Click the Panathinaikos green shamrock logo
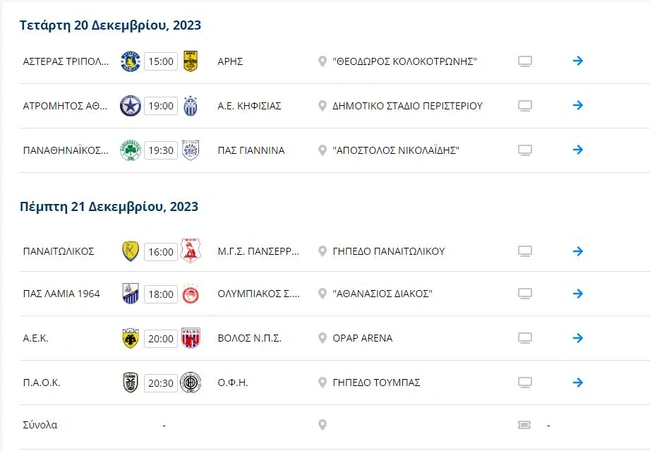The width and height of the screenshot is (650, 451). coord(130,150)
